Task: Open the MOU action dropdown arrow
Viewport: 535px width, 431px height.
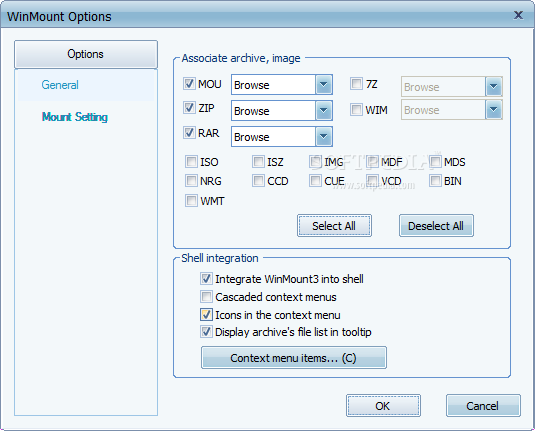Action: tap(323, 85)
